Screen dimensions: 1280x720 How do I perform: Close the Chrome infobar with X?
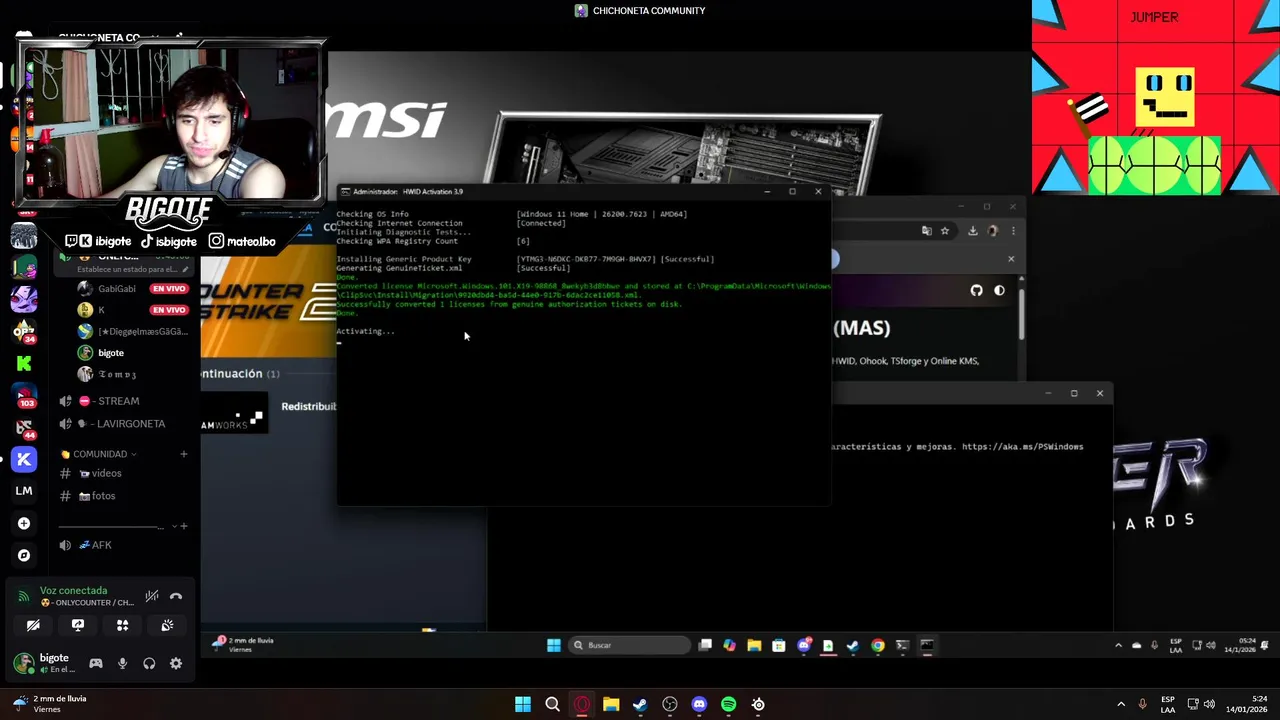(1010, 259)
